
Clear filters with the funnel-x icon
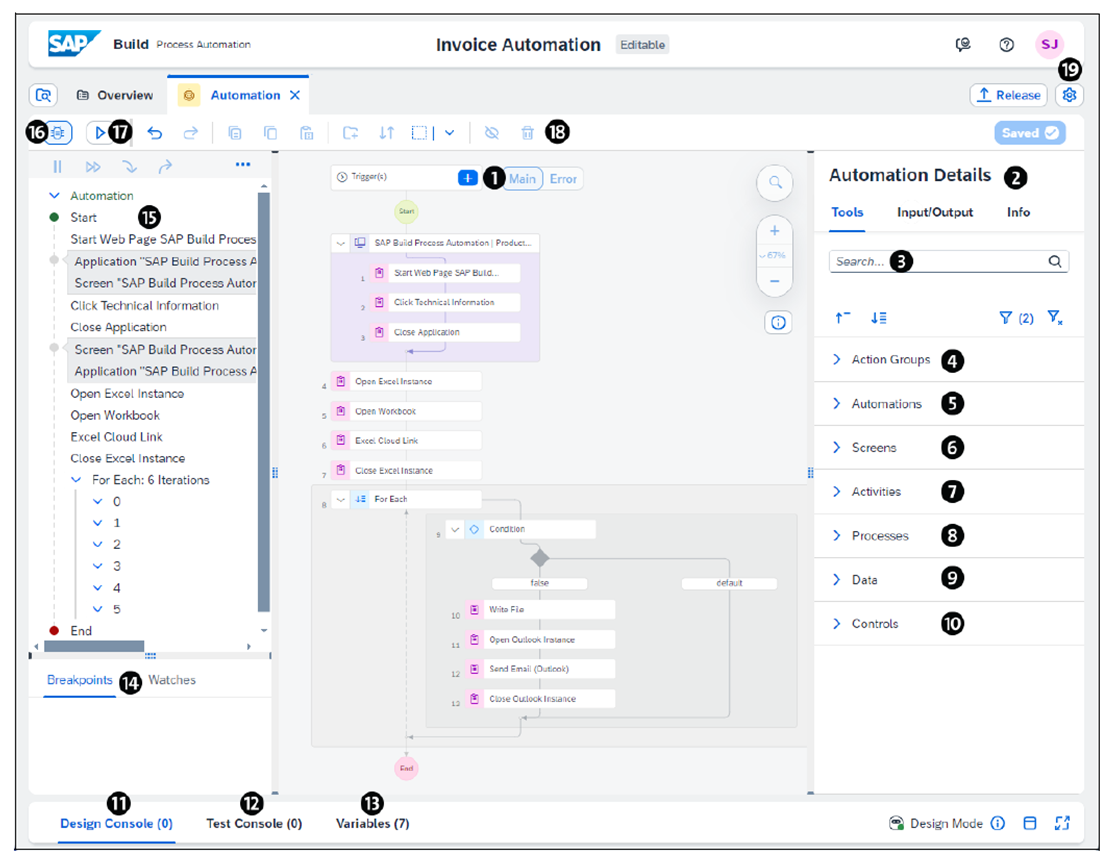click(x=1055, y=318)
